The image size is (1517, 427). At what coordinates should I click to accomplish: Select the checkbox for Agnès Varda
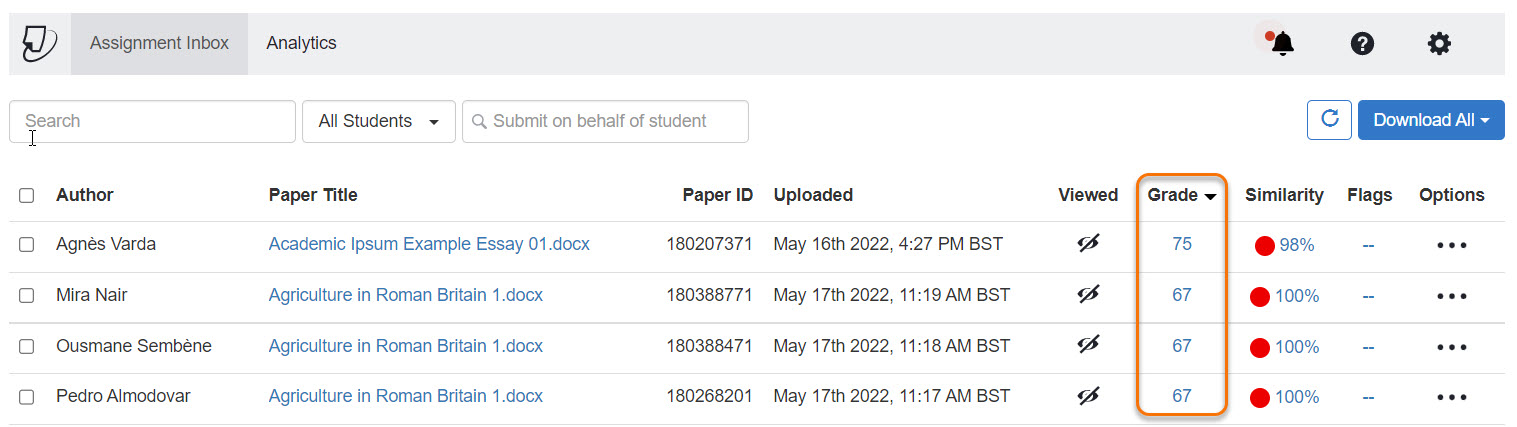coord(27,245)
